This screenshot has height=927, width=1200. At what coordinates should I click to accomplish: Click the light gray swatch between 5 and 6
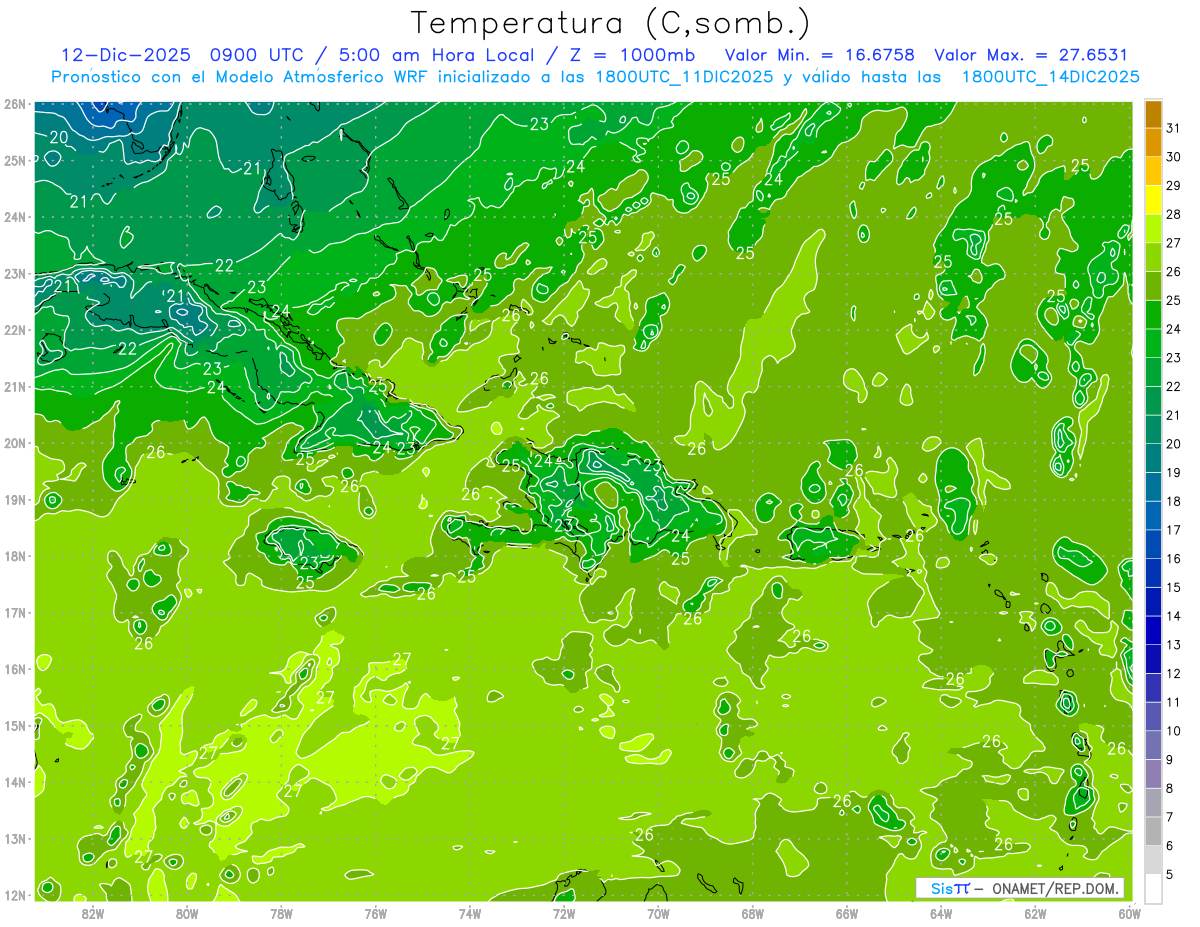pyautogui.click(x=1153, y=859)
